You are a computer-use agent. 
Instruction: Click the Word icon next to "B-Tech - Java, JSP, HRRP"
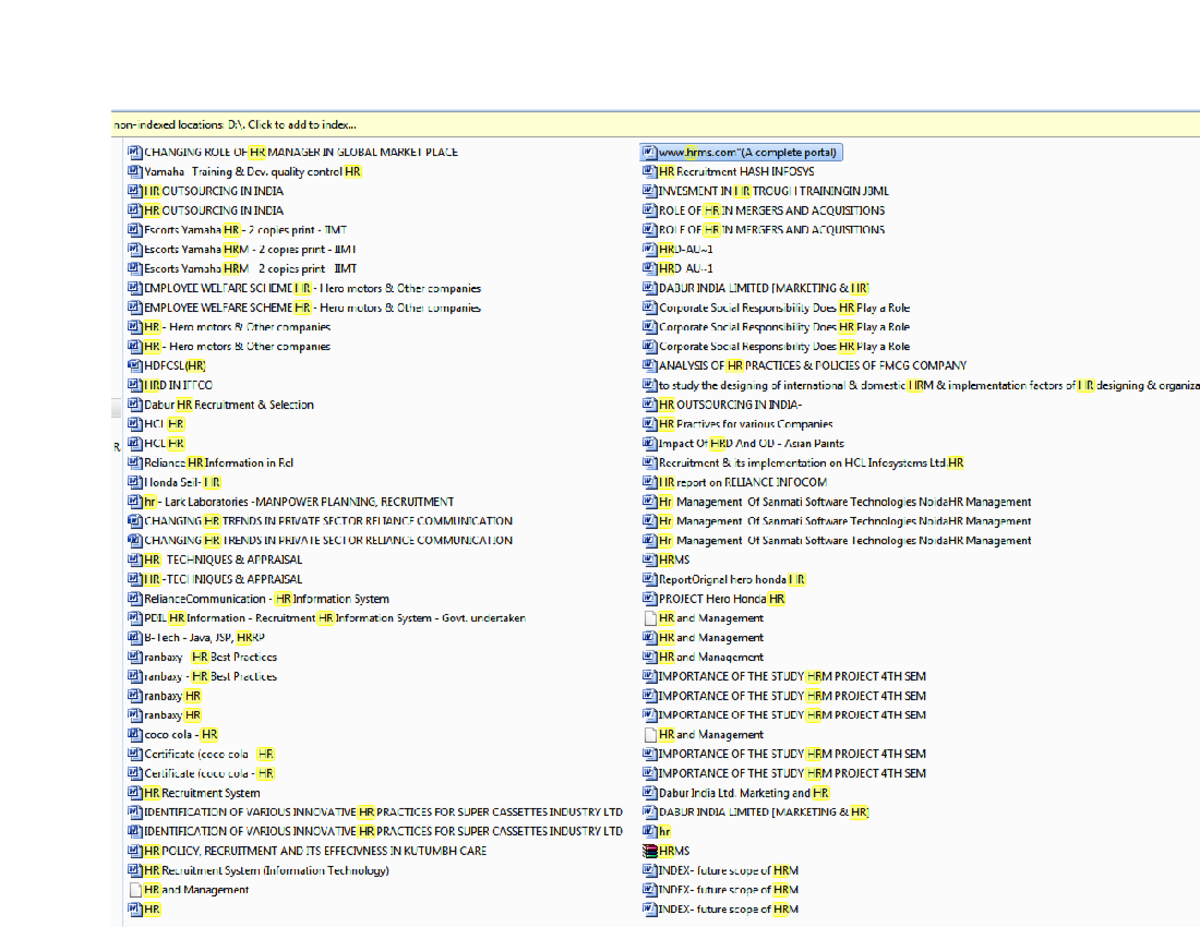(133, 637)
